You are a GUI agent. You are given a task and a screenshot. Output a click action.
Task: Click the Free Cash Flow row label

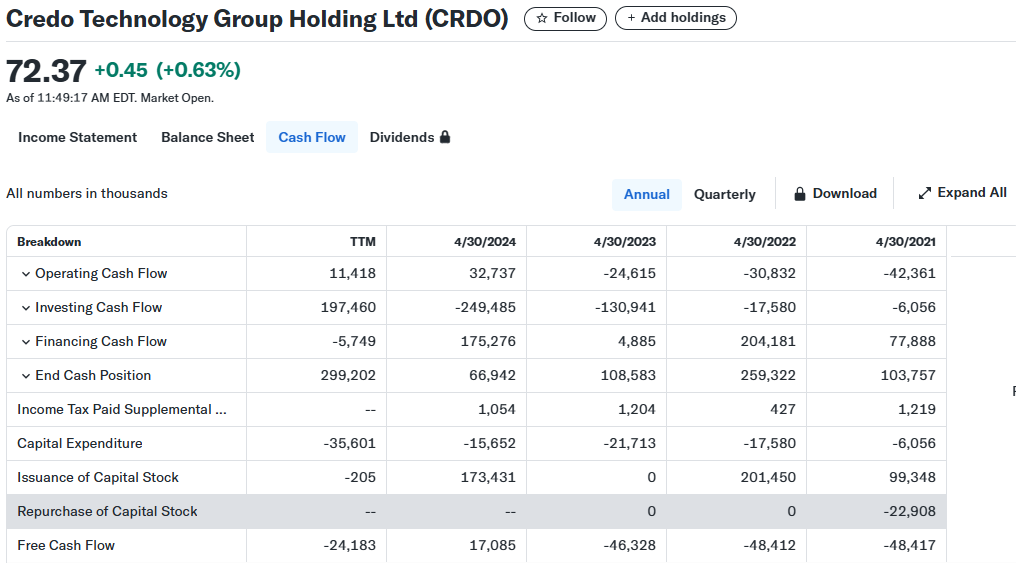[66, 546]
